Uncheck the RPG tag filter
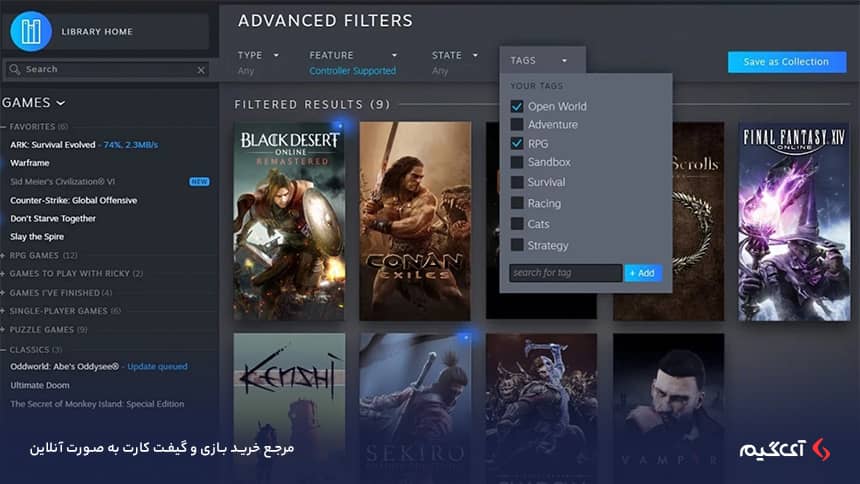 coord(517,143)
